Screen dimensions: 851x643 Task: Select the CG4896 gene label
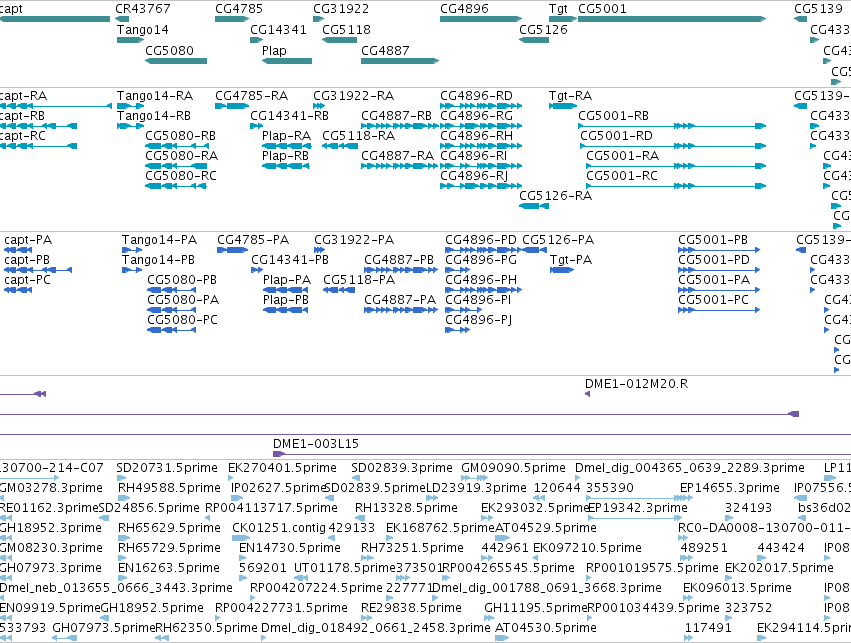pos(465,9)
